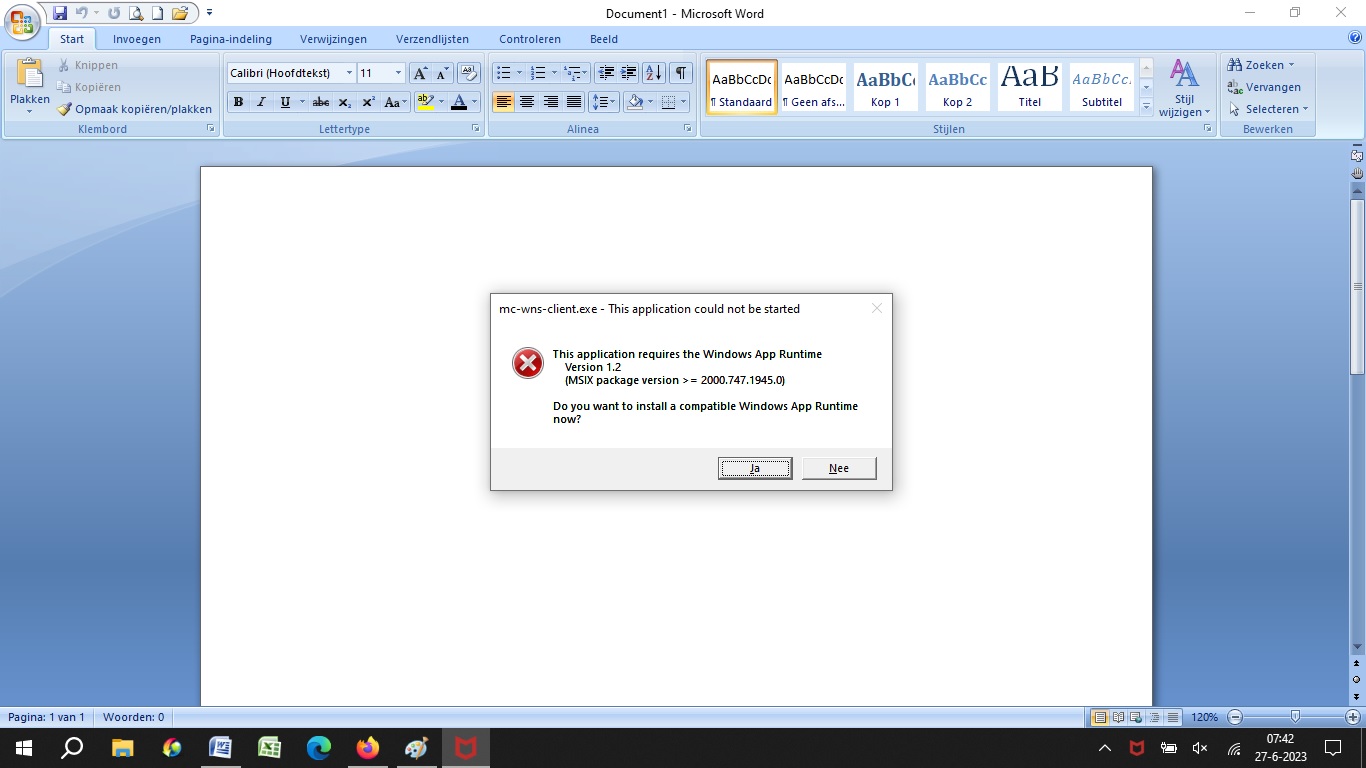
Task: Click the muted volume tray icon
Action: tap(1200, 748)
